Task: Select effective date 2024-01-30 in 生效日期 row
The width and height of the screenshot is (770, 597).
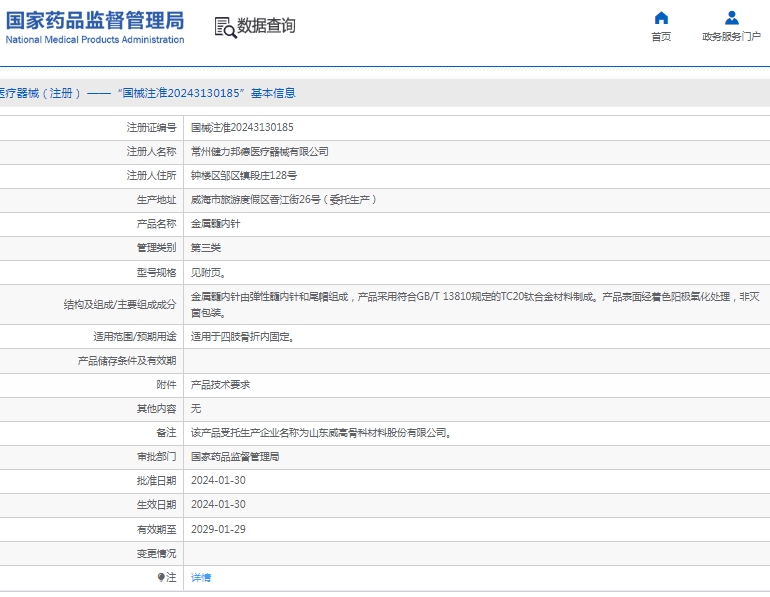Action: pos(218,505)
